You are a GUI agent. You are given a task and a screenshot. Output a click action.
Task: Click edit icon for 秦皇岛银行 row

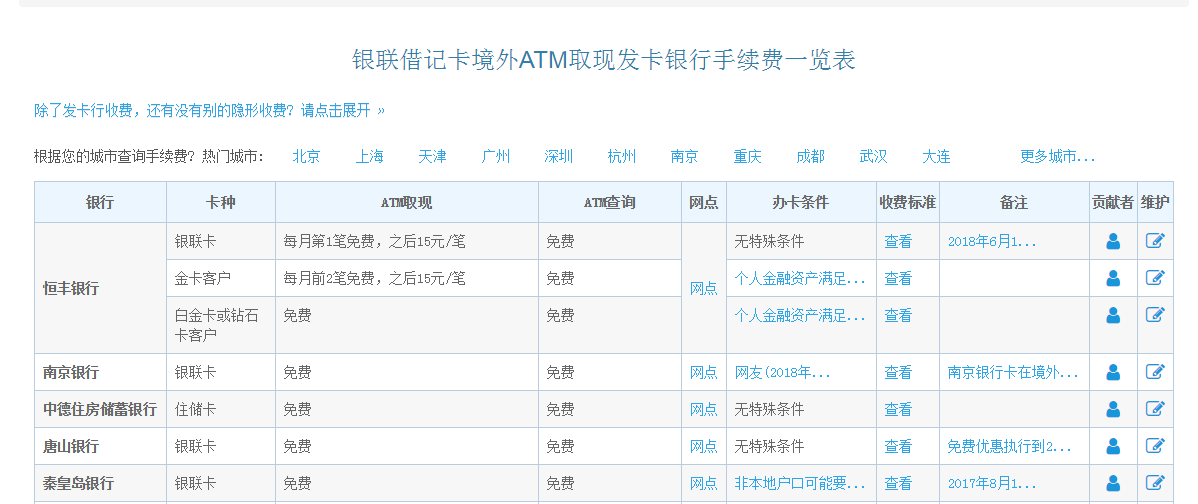1155,483
